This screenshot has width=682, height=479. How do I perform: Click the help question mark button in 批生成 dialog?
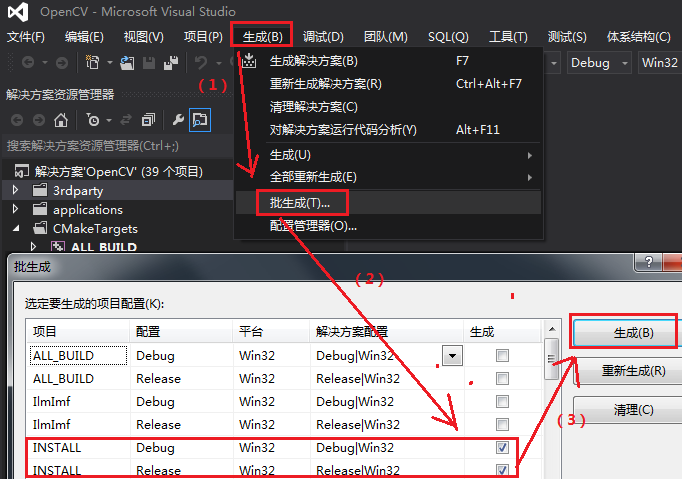[649, 262]
